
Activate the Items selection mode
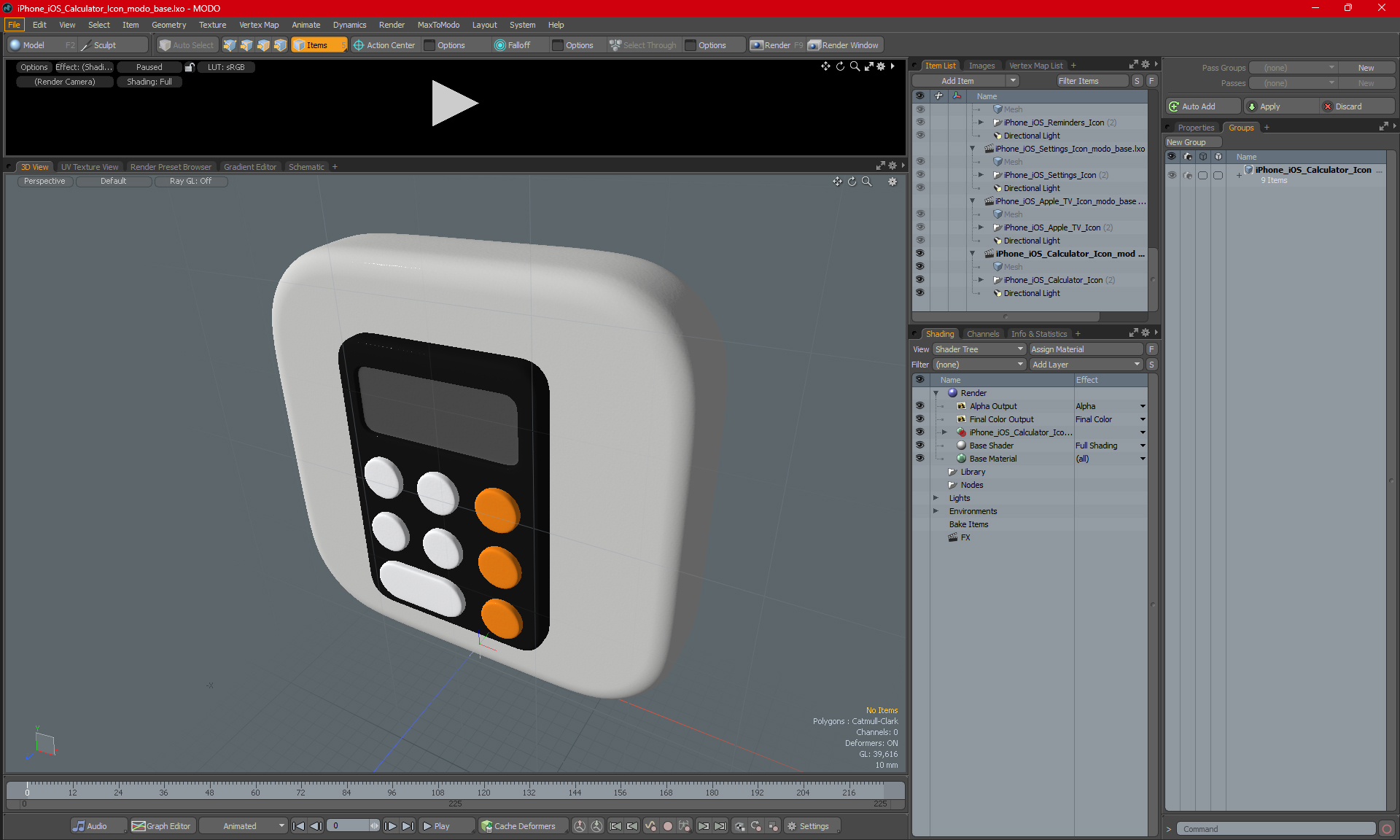click(319, 45)
